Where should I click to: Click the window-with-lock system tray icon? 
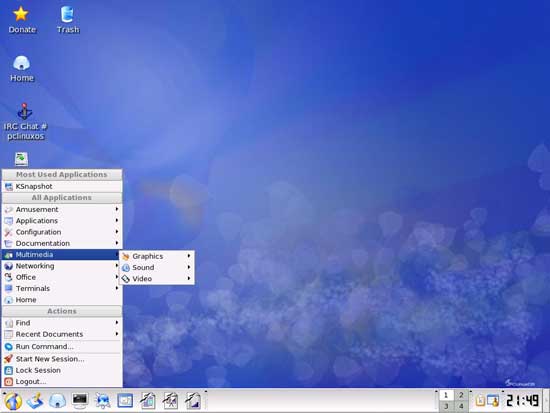coord(493,401)
